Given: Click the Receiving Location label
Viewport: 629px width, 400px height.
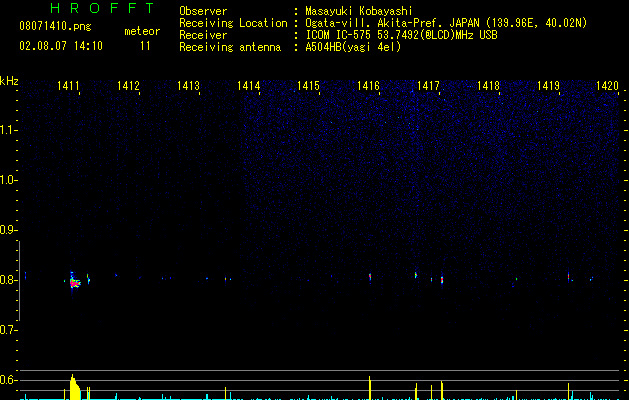Looking at the screenshot, I should [x=233, y=23].
